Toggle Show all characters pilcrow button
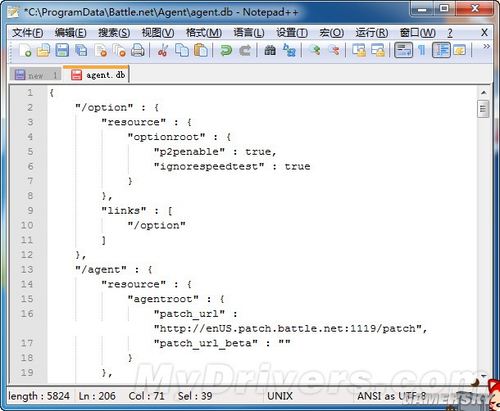 422,51
